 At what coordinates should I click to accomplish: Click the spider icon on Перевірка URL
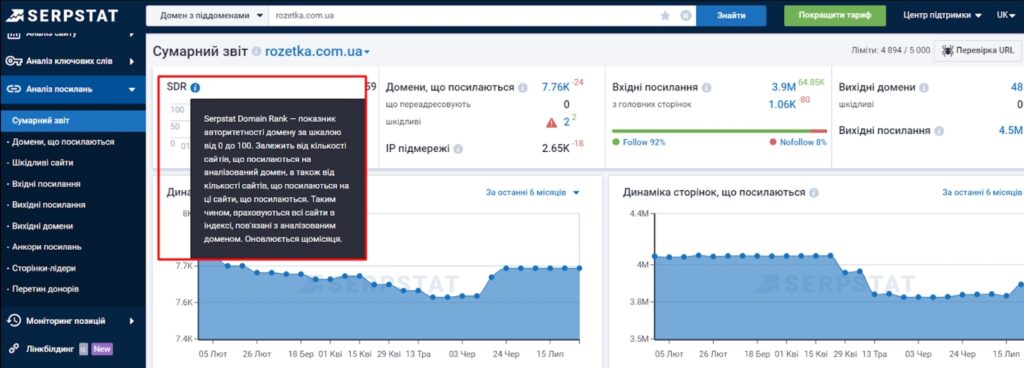click(x=947, y=50)
